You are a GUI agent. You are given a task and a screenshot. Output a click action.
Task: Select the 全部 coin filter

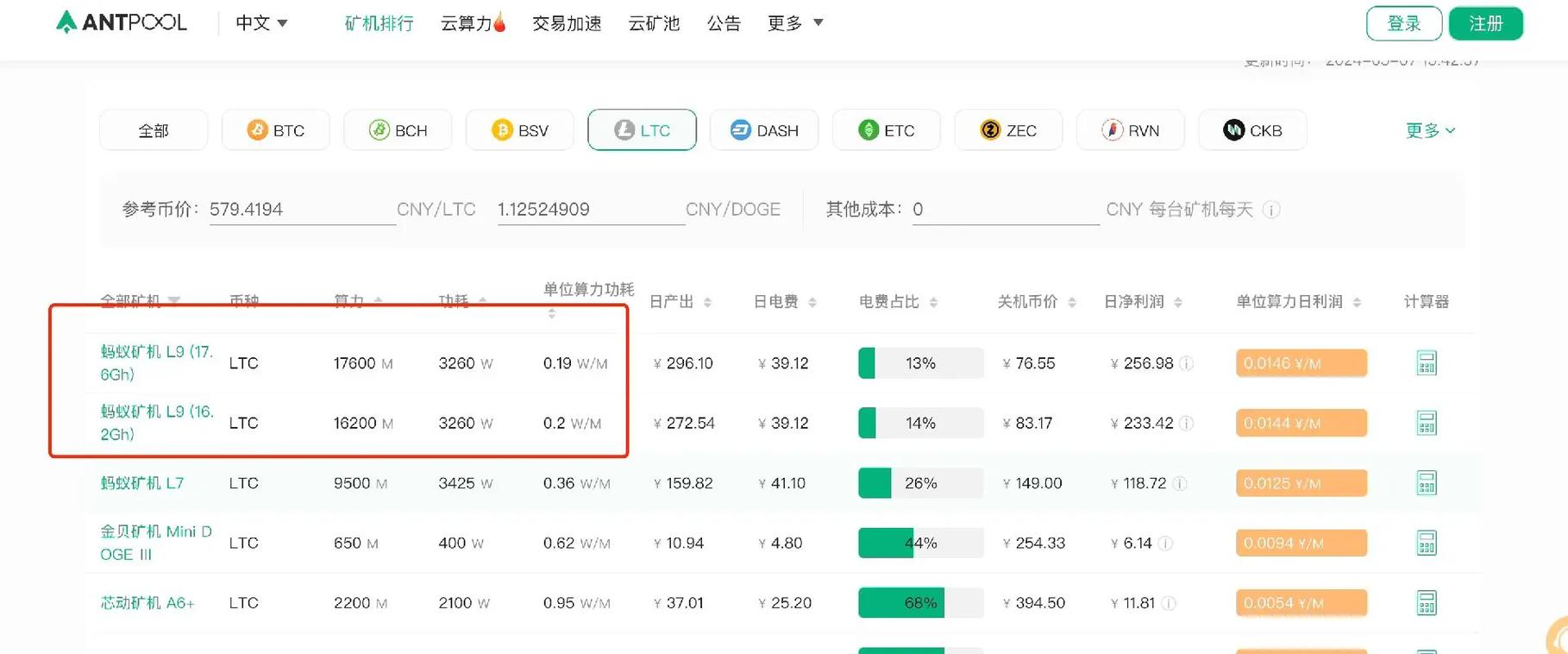(x=154, y=130)
